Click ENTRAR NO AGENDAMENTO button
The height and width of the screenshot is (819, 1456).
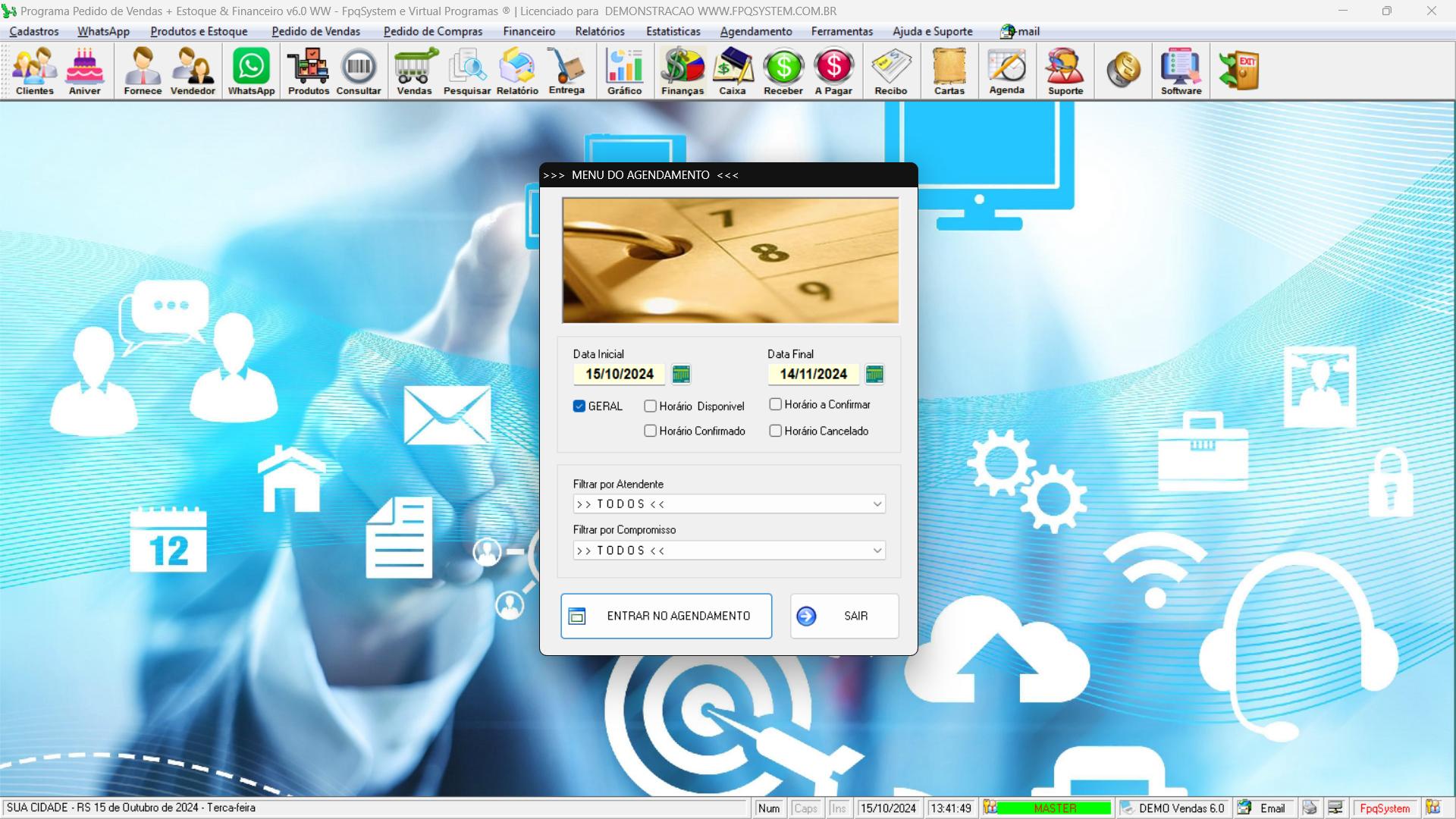[x=666, y=616]
